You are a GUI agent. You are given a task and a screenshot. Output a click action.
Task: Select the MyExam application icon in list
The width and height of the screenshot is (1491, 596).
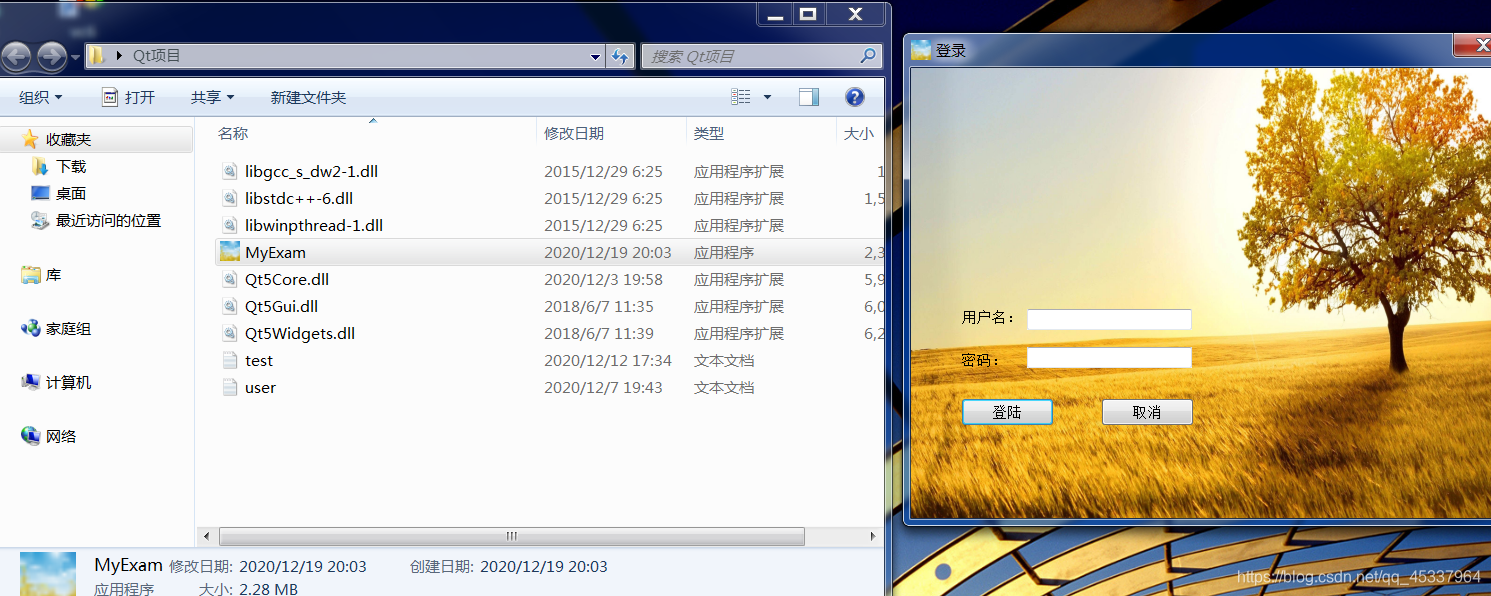[230, 253]
